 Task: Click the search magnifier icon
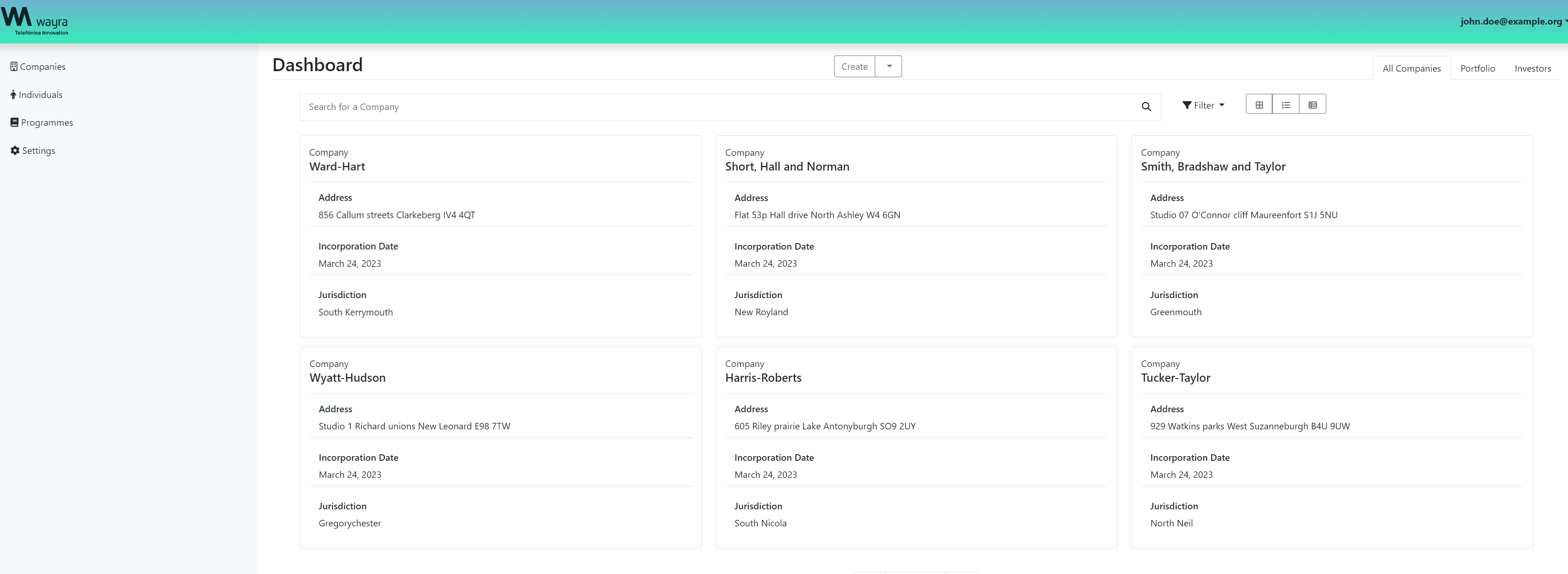[1146, 106]
